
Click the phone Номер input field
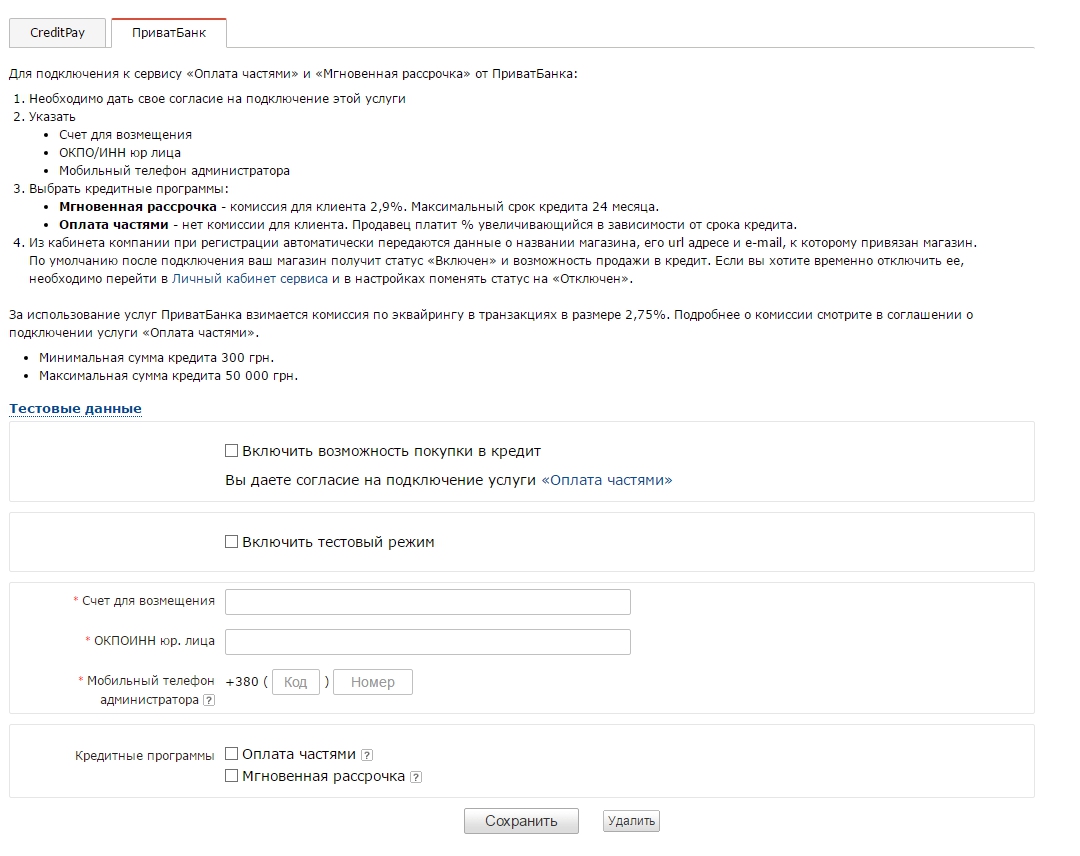pyautogui.click(x=373, y=682)
